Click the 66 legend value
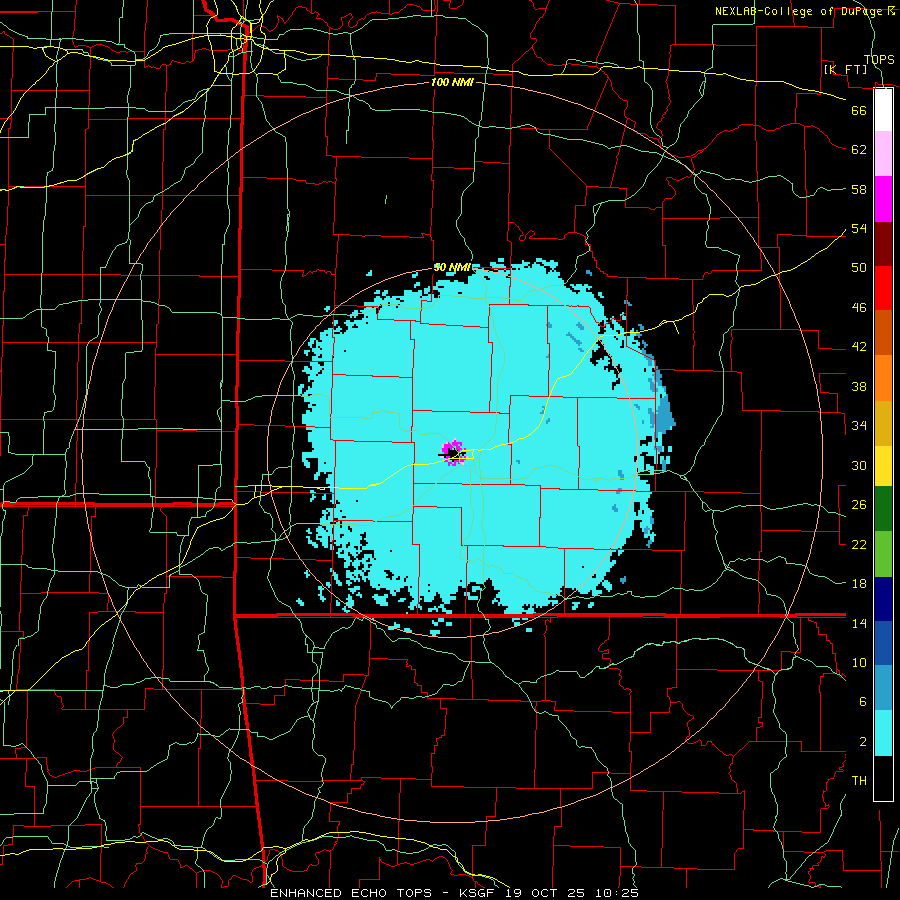Screen dimensions: 900x900 click(x=859, y=110)
